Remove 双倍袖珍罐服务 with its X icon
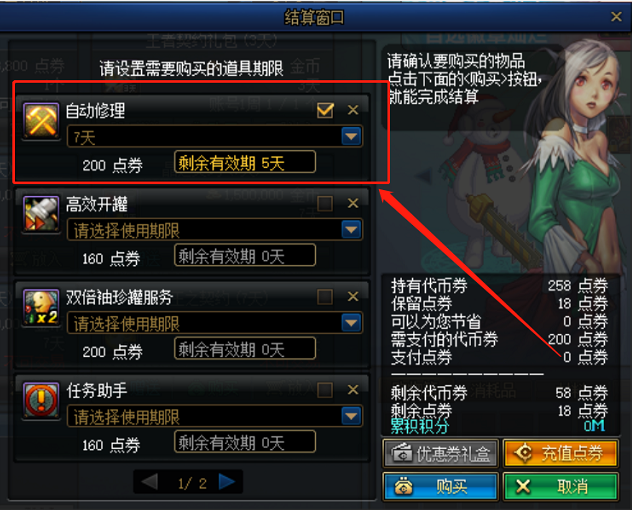Screen dimensions: 632x510 (353, 296)
